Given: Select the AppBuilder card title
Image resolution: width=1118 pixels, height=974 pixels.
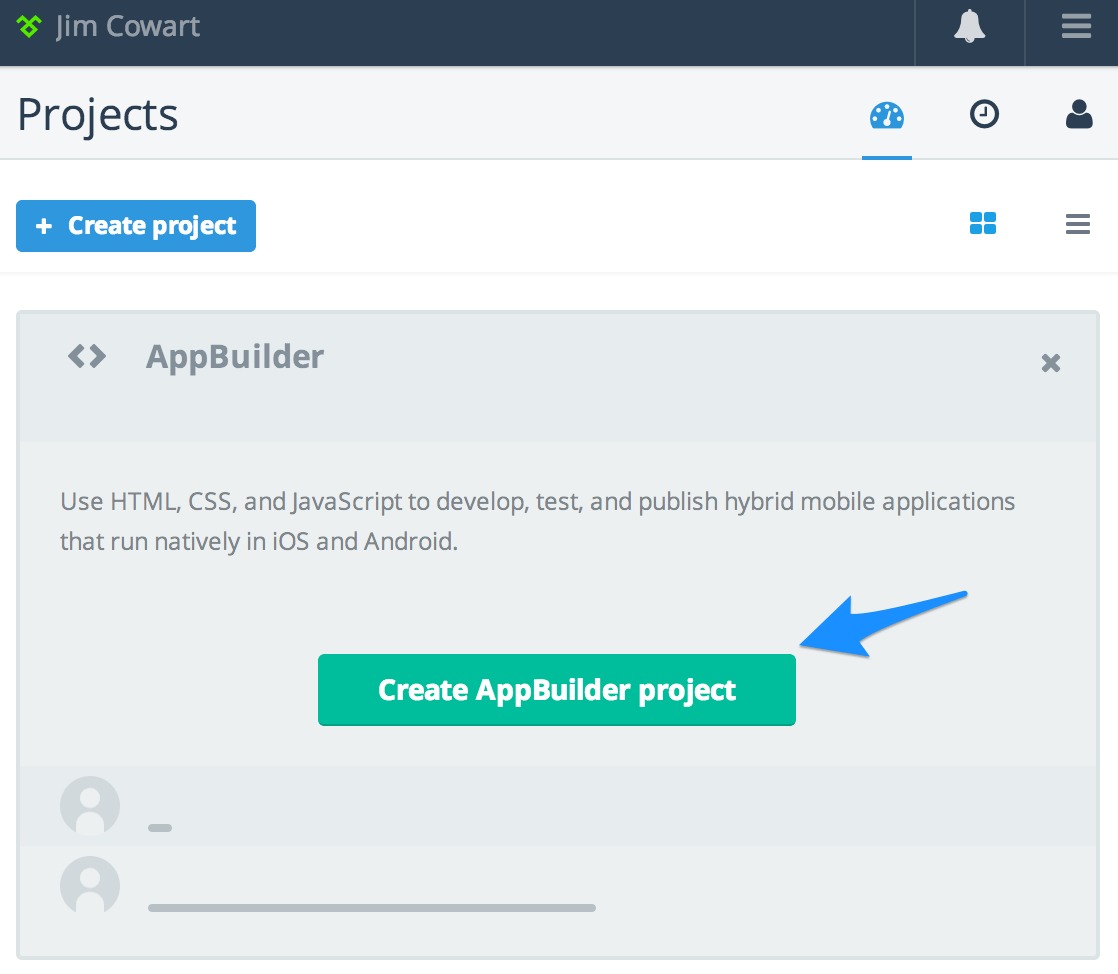Looking at the screenshot, I should pos(235,357).
